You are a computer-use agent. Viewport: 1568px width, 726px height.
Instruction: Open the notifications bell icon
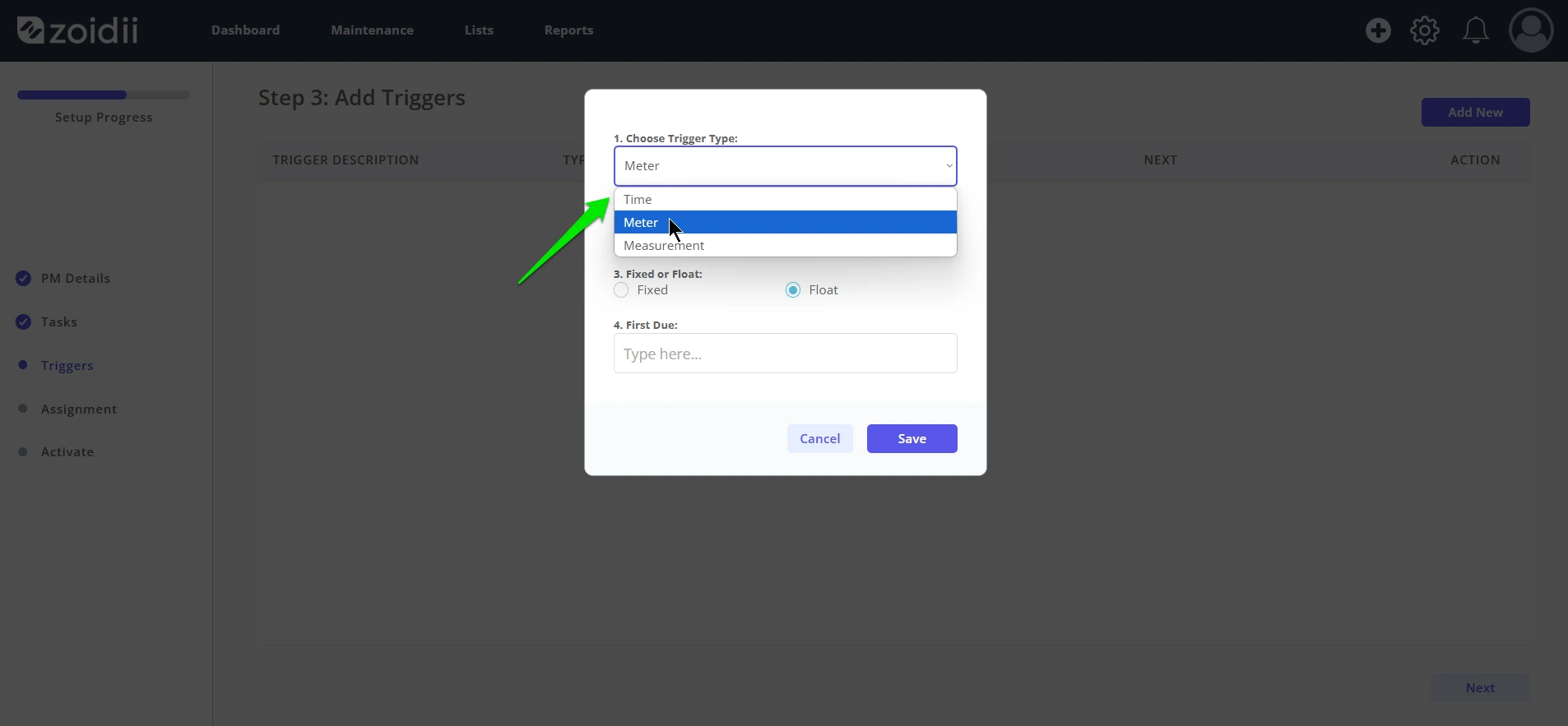[x=1475, y=30]
